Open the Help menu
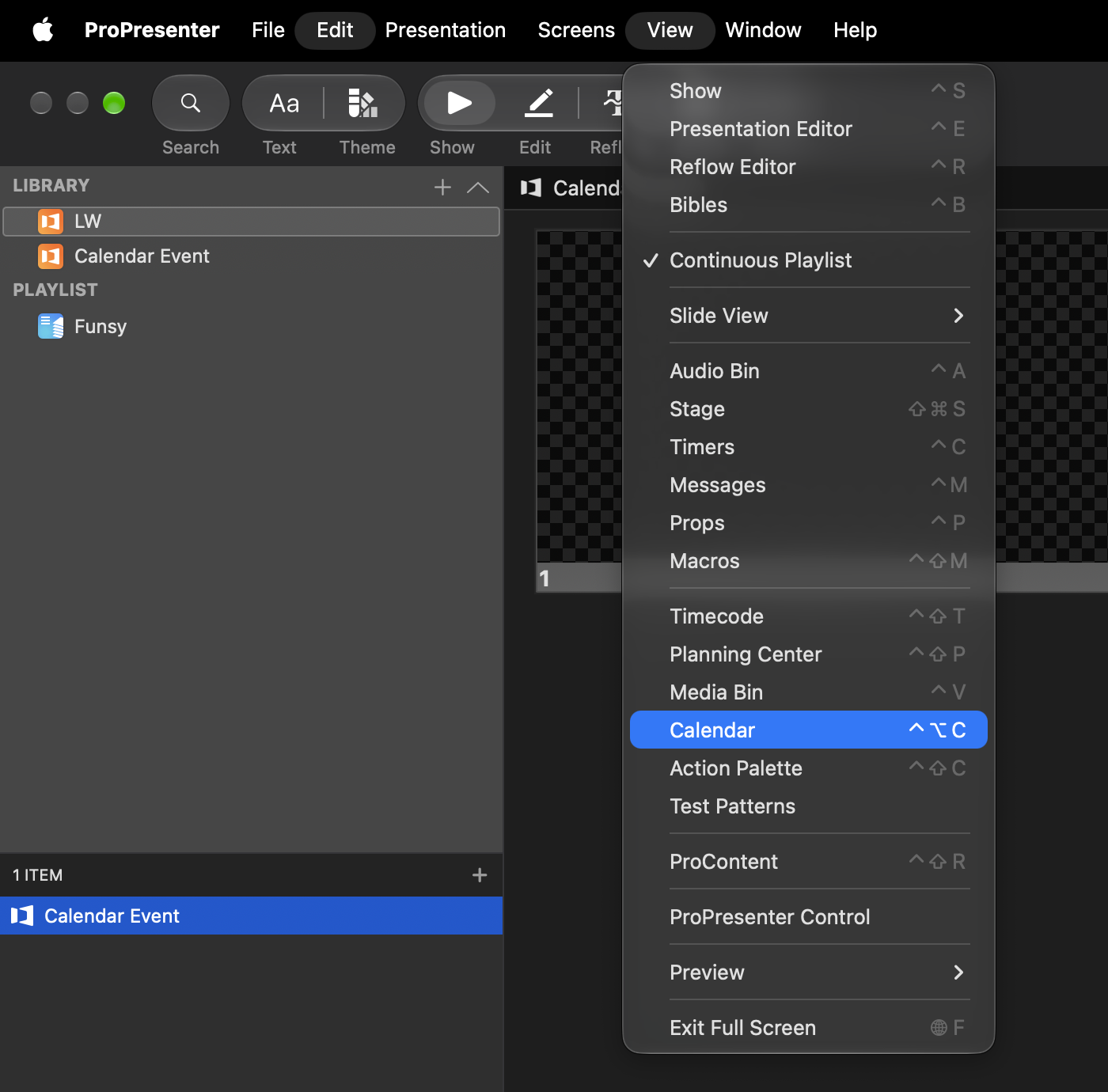The height and width of the screenshot is (1092, 1108). 855,30
